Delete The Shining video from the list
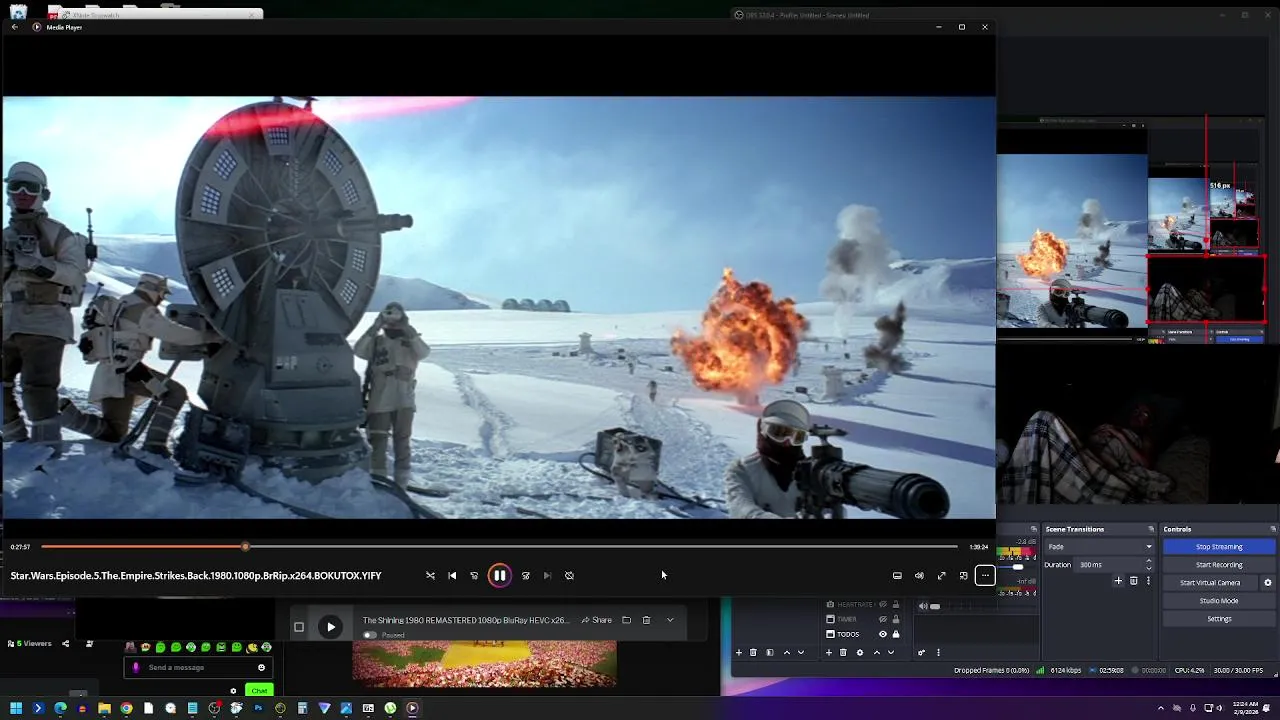Image resolution: width=1280 pixels, height=720 pixels. pyautogui.click(x=646, y=620)
